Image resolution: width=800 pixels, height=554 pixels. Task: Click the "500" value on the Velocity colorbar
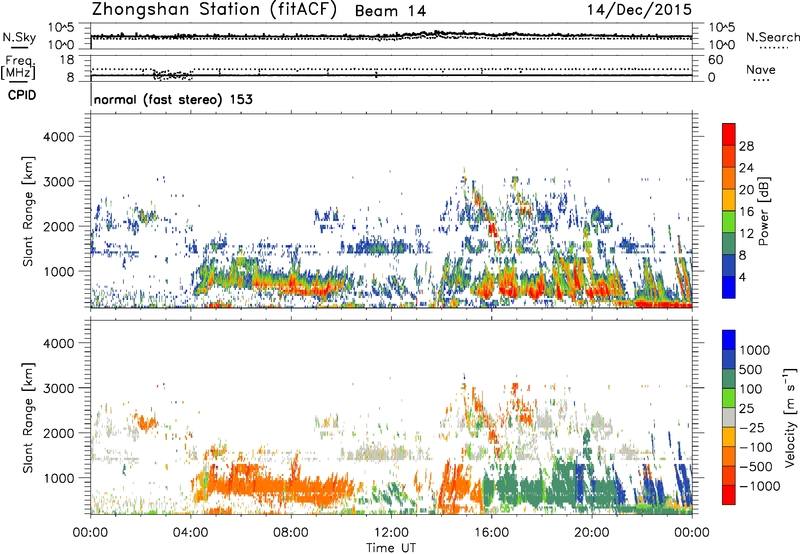[x=751, y=370]
